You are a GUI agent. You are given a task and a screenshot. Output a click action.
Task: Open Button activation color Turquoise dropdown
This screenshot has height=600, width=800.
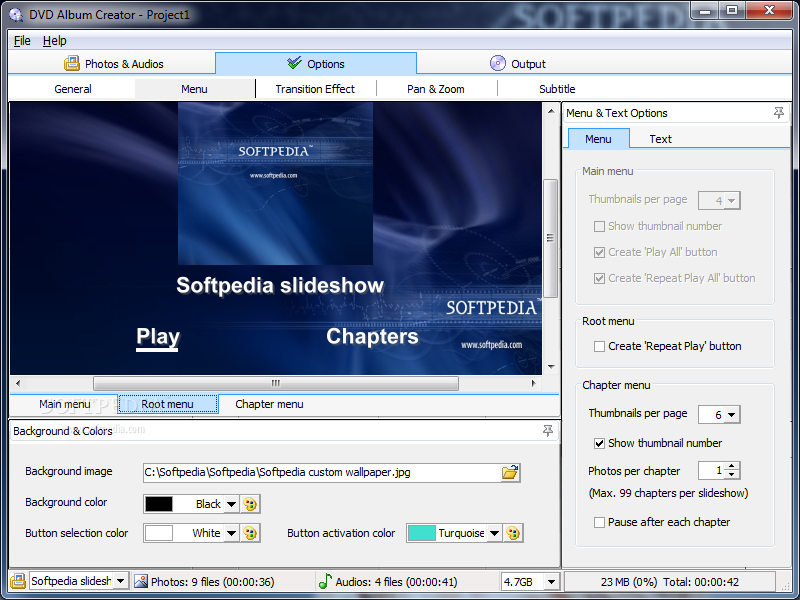pyautogui.click(x=494, y=533)
